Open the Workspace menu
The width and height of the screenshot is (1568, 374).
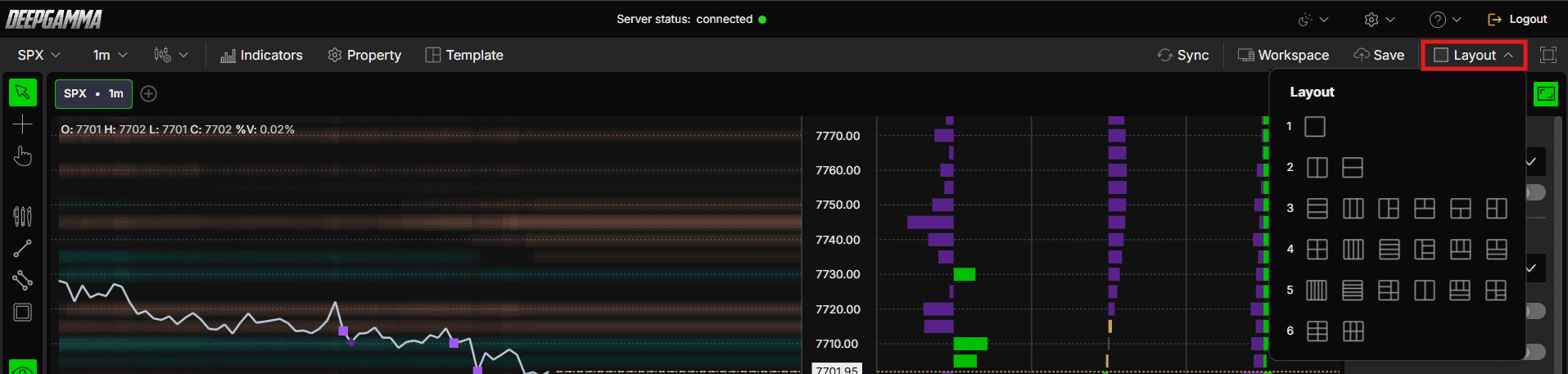[1283, 55]
